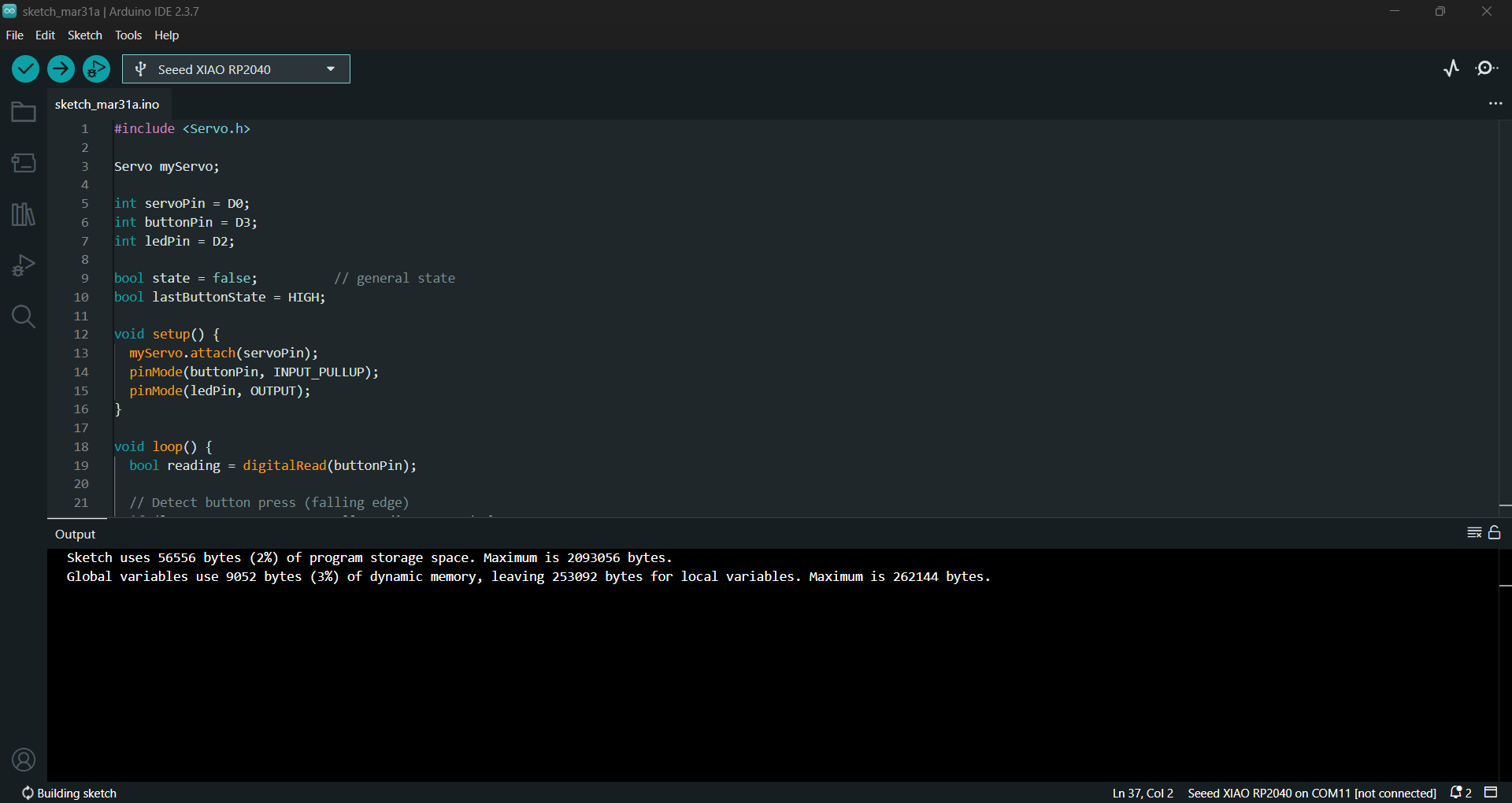1512x803 pixels.
Task: Restore down the Arduino IDE window
Action: 1440,11
